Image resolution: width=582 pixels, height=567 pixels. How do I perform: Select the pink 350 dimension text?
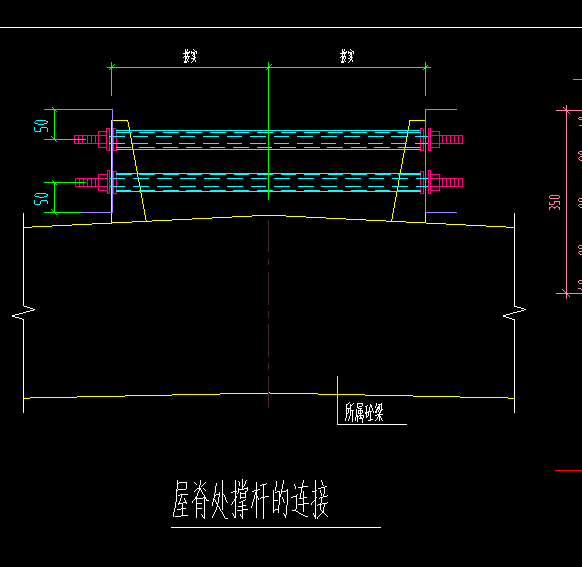(555, 202)
